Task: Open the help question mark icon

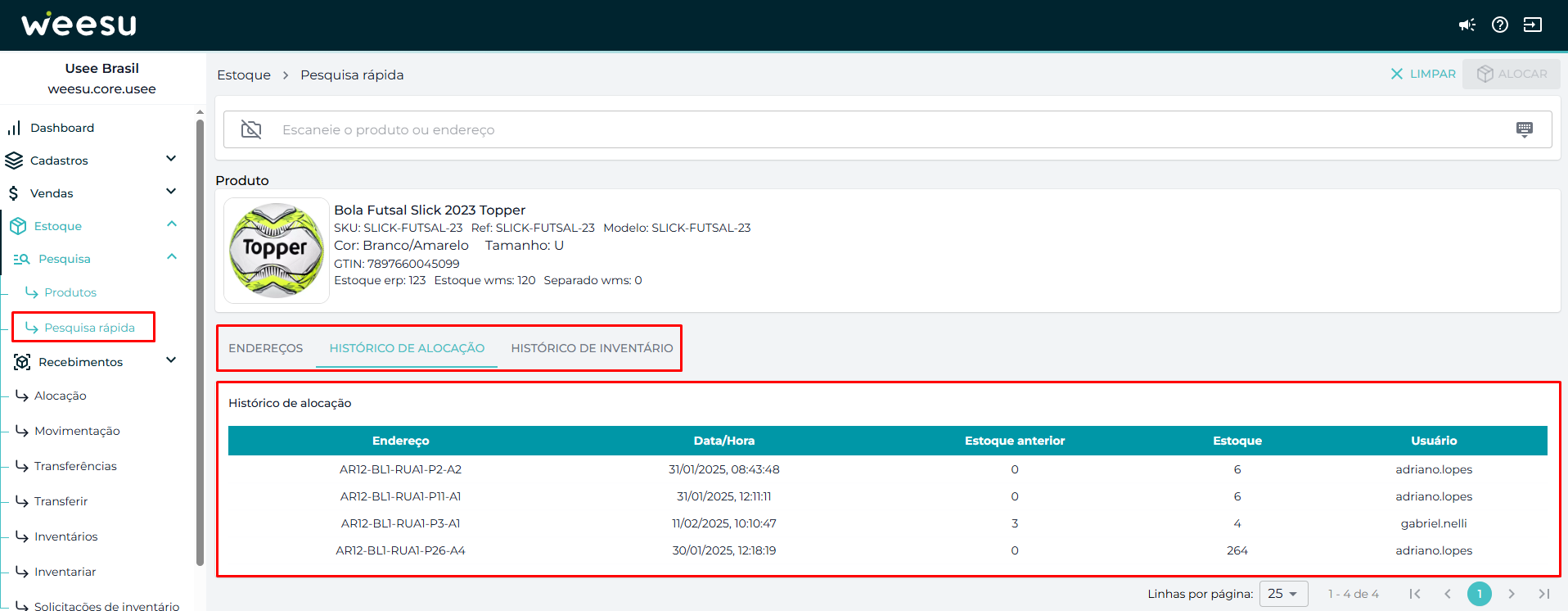Action: (1500, 25)
